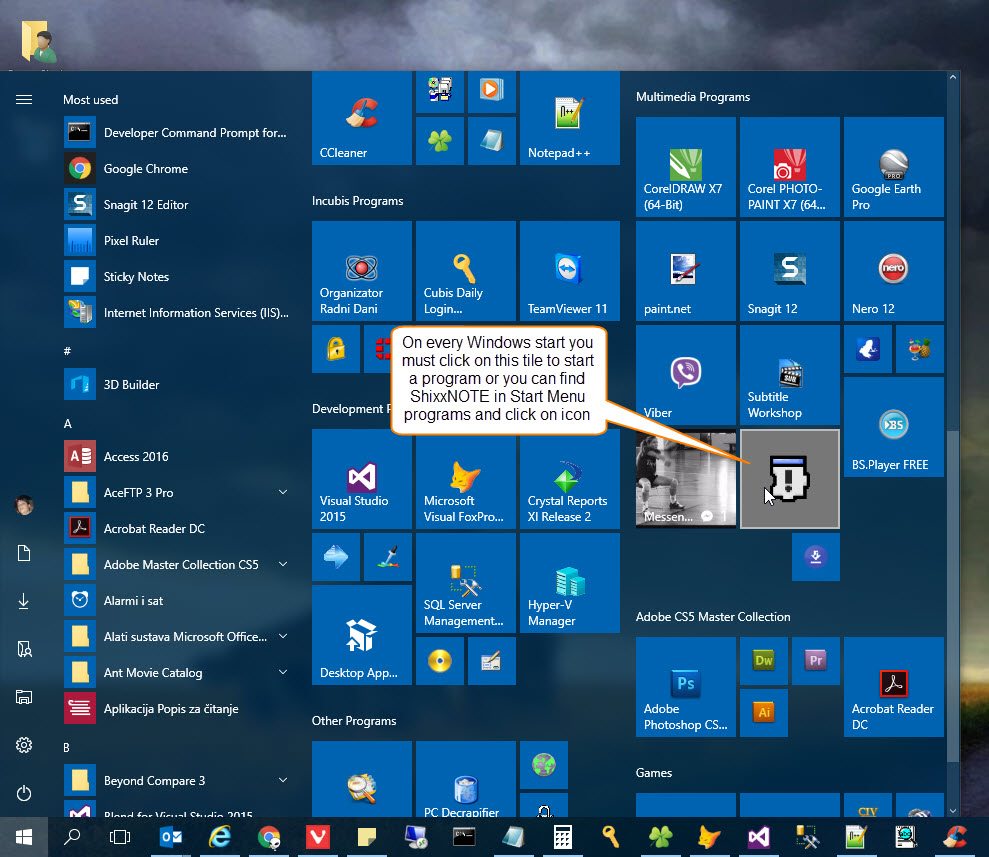989x857 pixels.
Task: Open the Acrobat Reader DC tile
Action: 894,687
